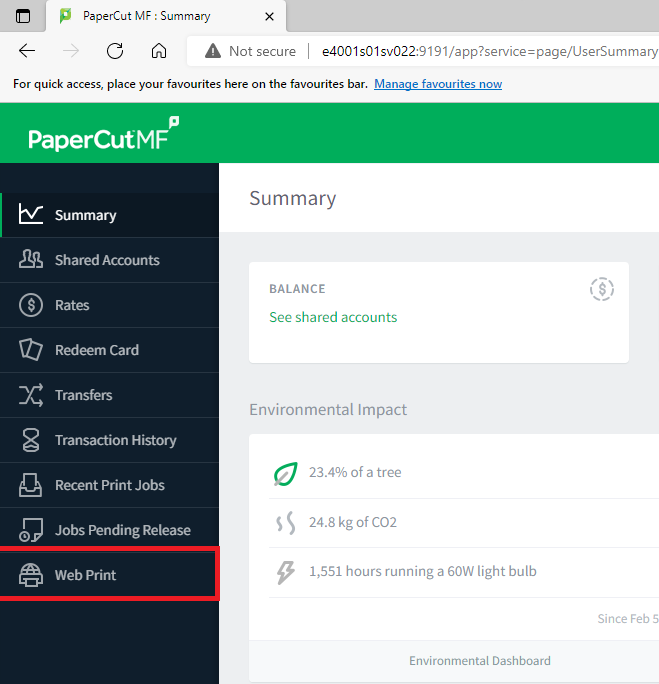Show Jobs Pending Release

coord(109,530)
